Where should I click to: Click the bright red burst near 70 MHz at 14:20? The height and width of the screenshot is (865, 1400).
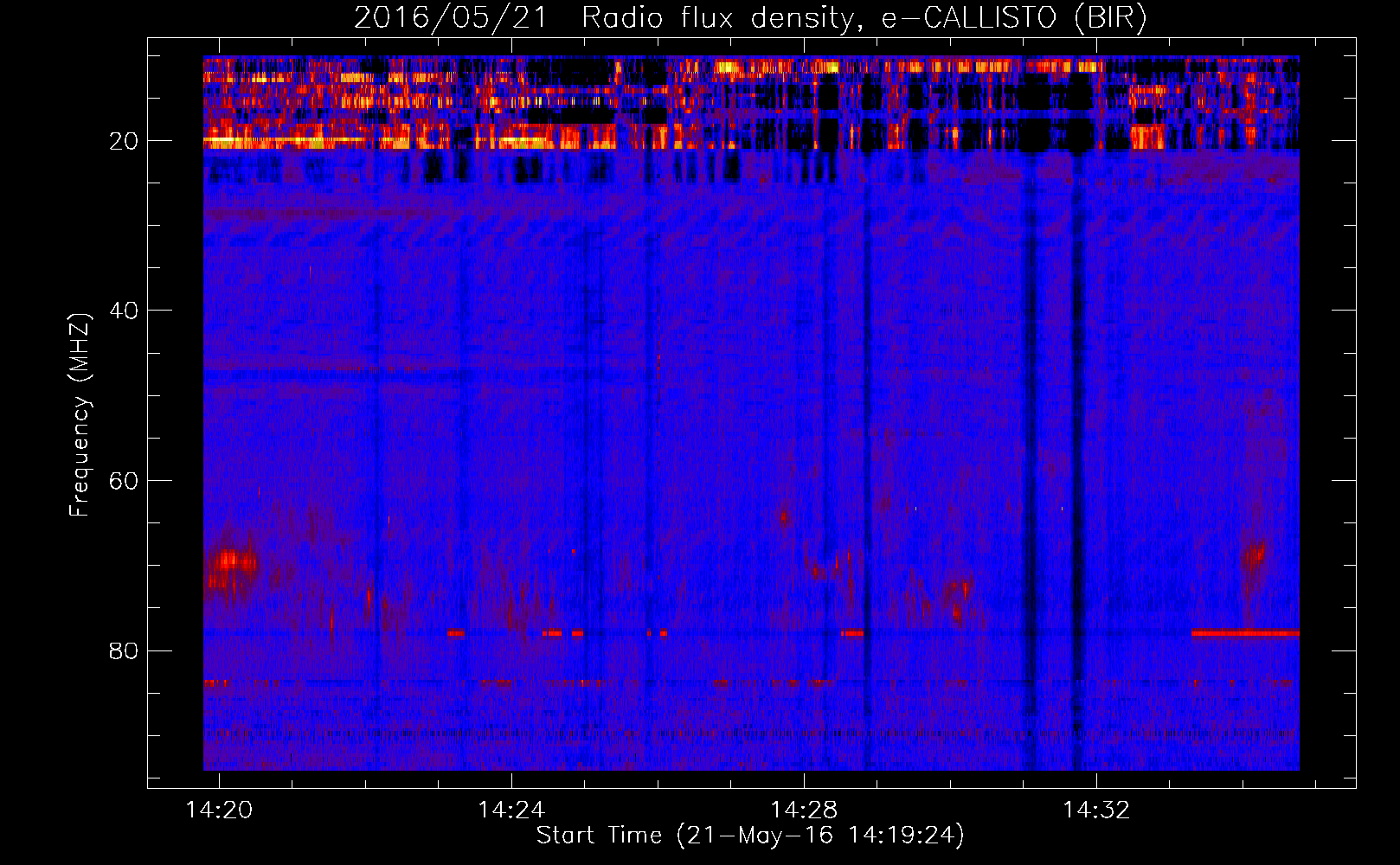(x=232, y=562)
